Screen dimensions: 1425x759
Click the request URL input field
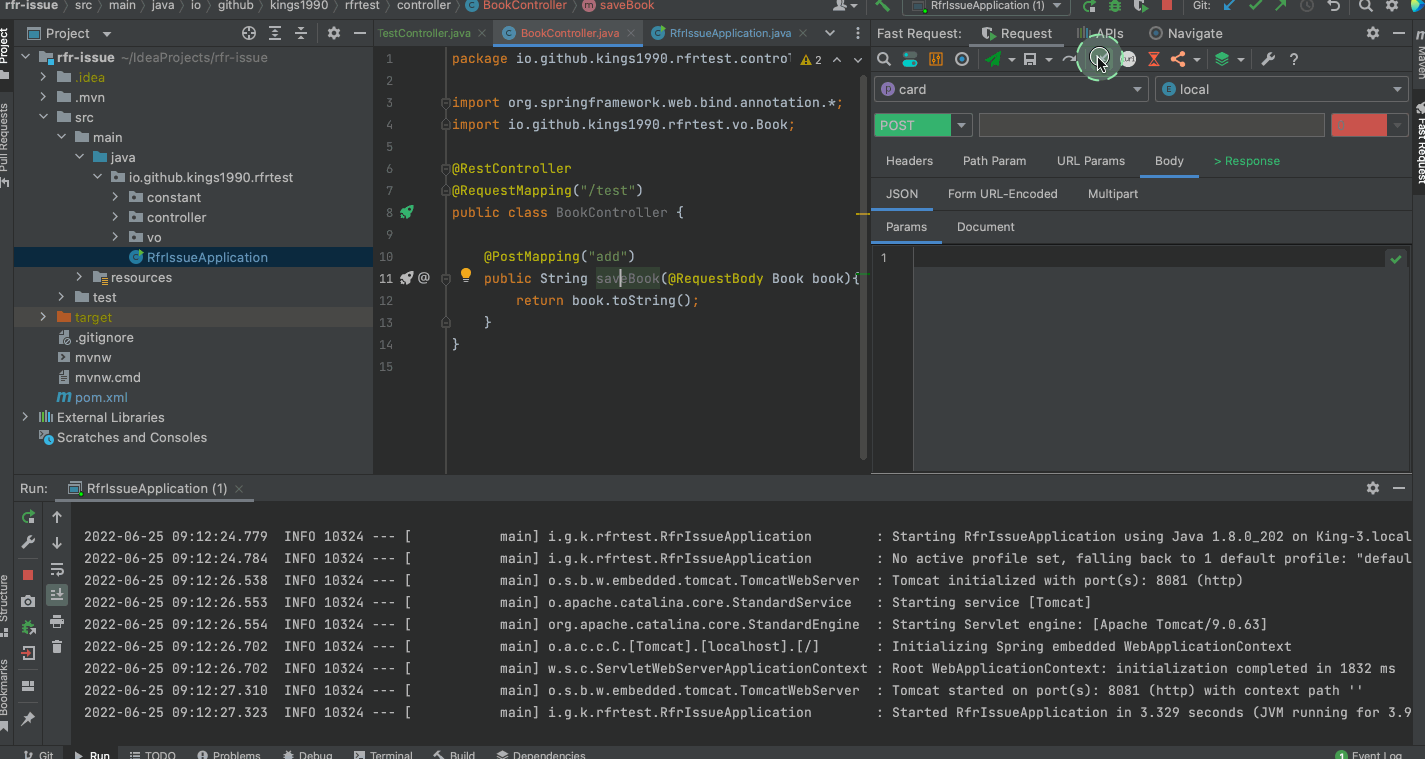(x=1150, y=125)
